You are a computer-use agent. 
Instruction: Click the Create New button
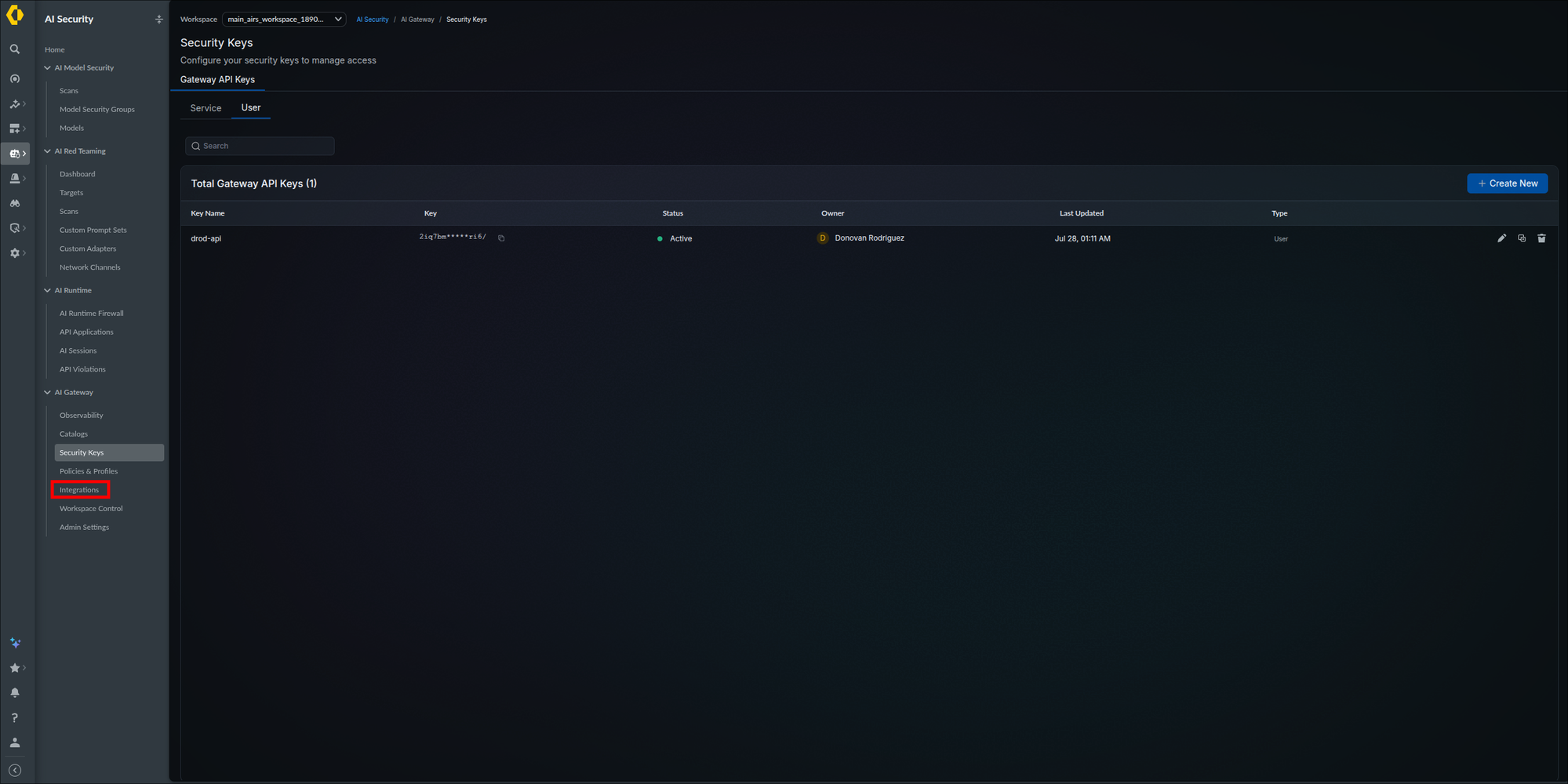pyautogui.click(x=1507, y=183)
